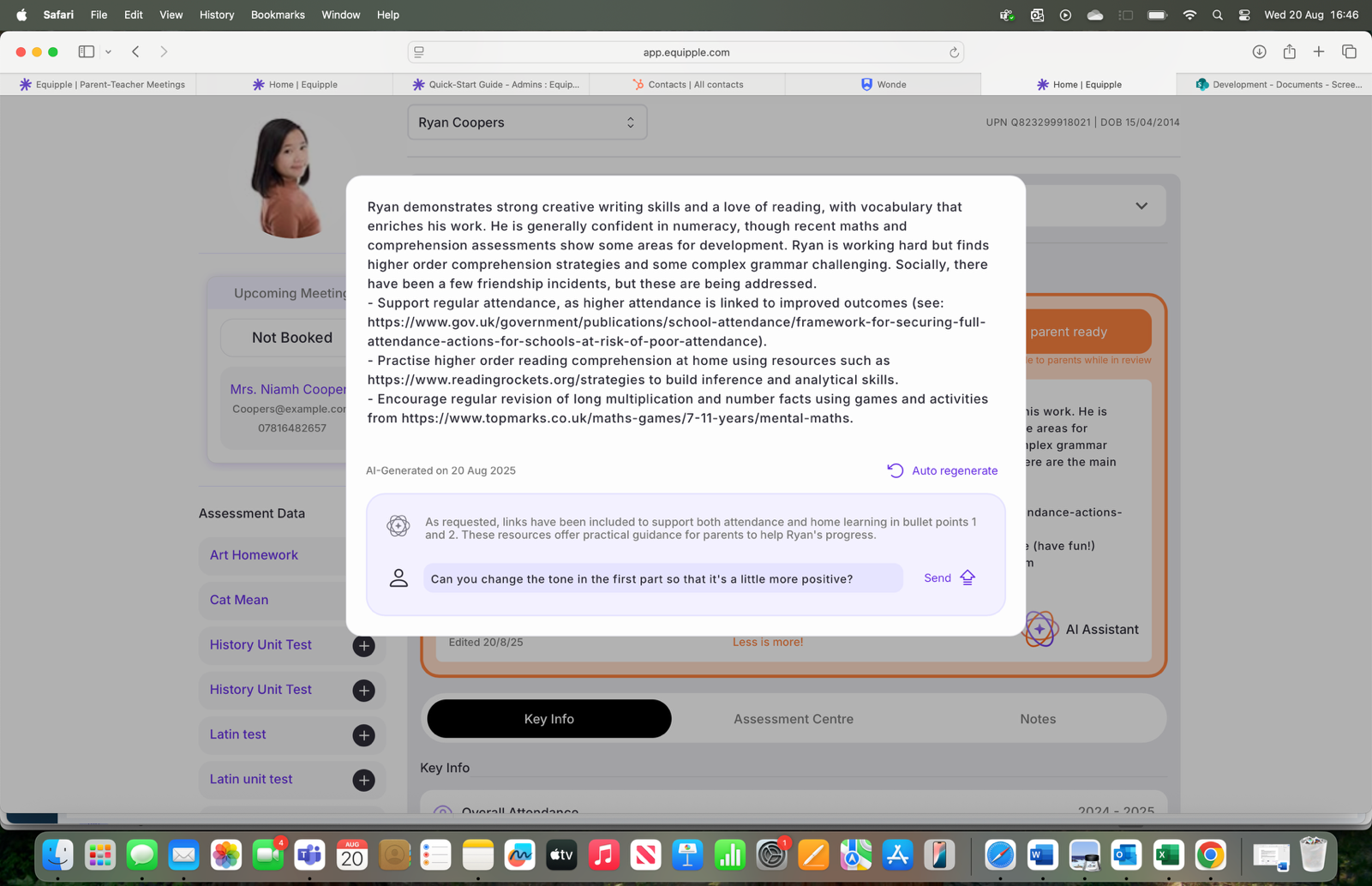
Task: Open Microsoft Excel from the Dock
Action: pos(1168,854)
